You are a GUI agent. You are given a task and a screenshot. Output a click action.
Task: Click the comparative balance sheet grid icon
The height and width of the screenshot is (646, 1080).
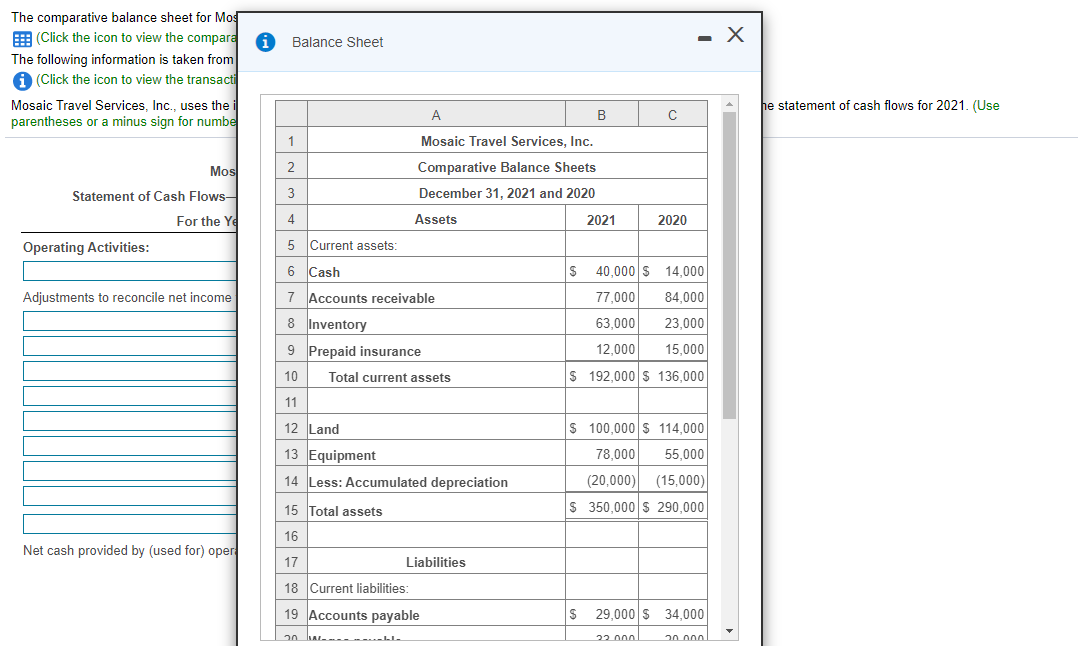[x=22, y=39]
